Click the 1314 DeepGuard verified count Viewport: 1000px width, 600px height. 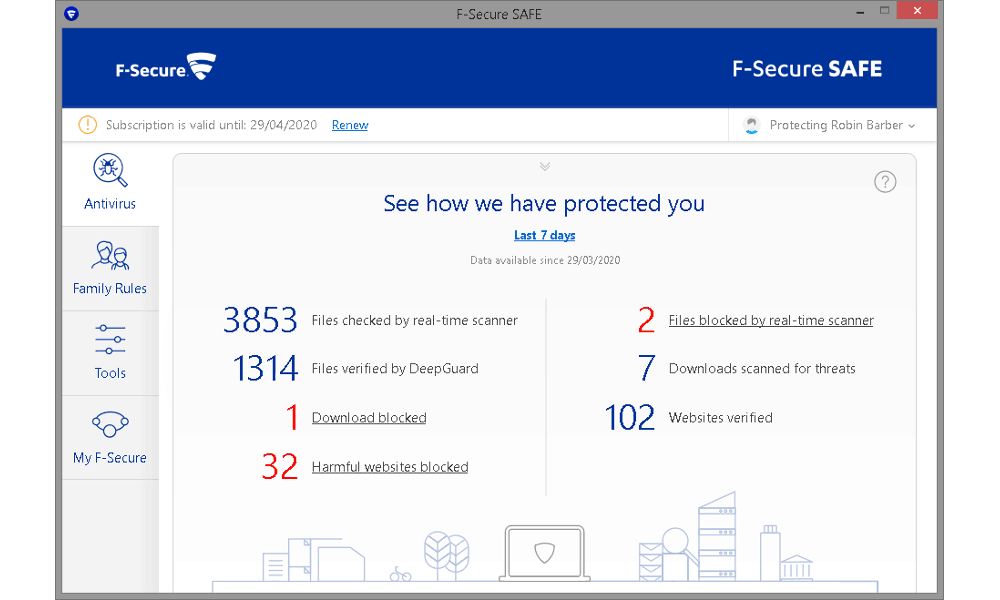(x=265, y=369)
